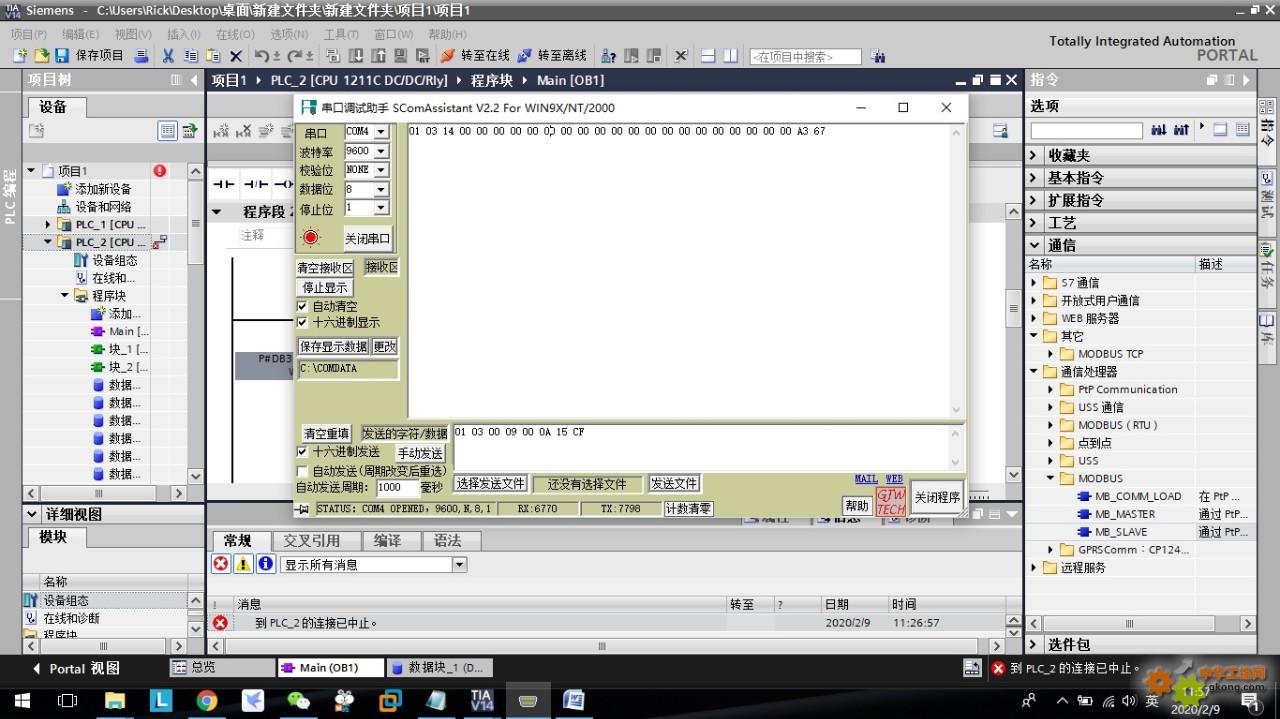
Task: Expand the 基本指令 section
Action: tap(1034, 178)
